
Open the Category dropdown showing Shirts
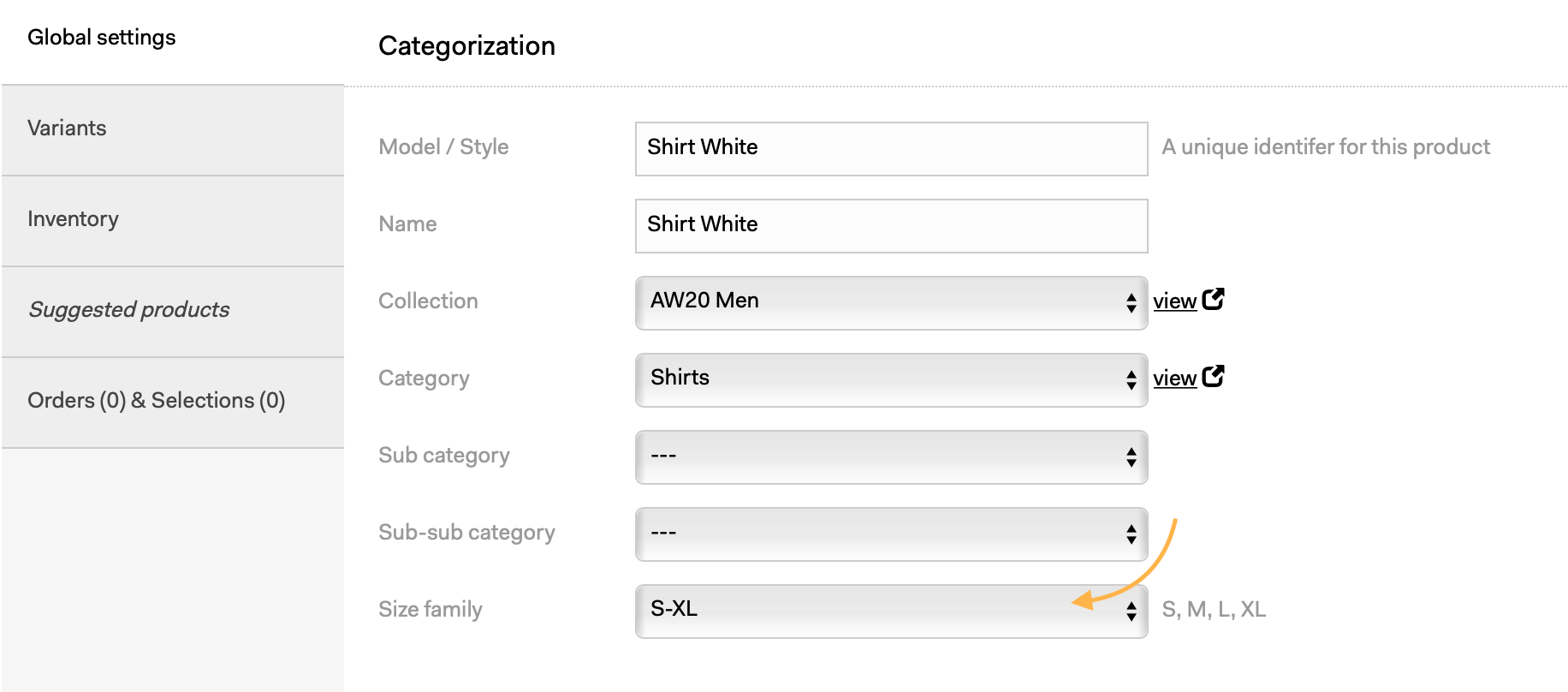click(x=891, y=379)
